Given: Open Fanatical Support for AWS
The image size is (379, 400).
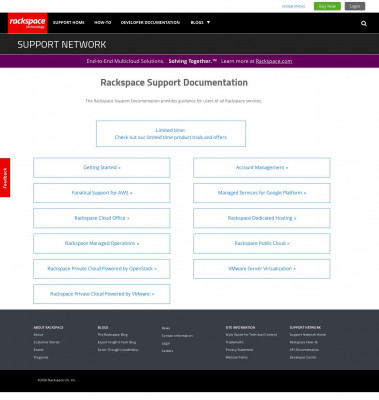Looking at the screenshot, I should coord(102,193).
